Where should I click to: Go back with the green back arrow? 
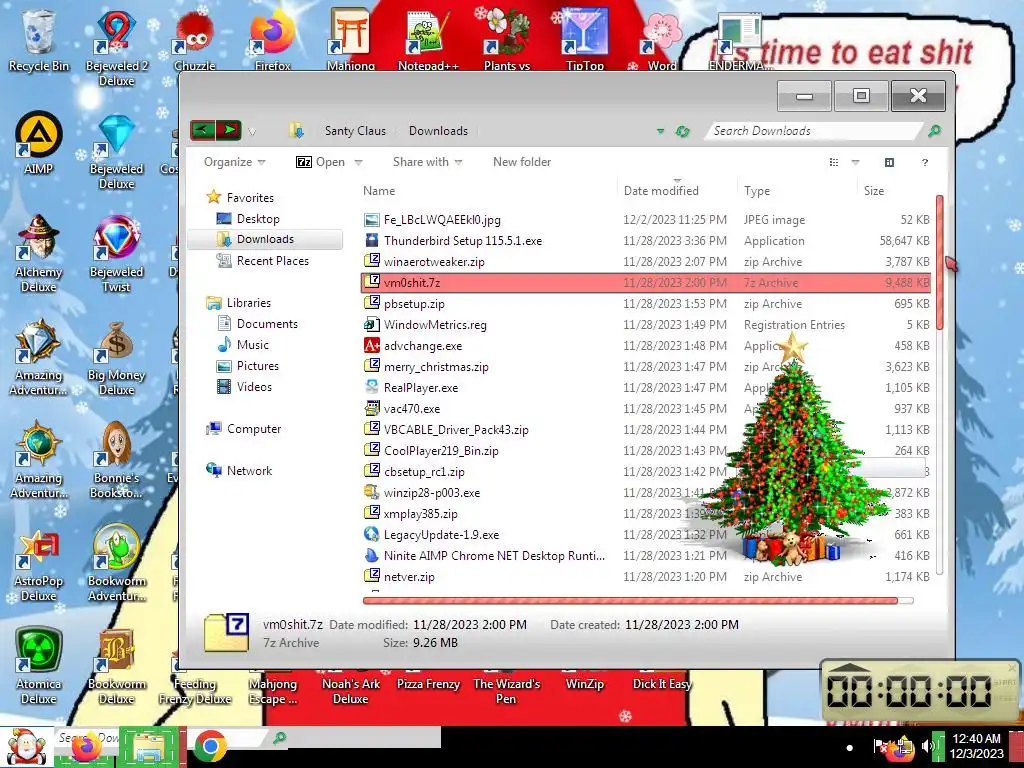(202, 130)
